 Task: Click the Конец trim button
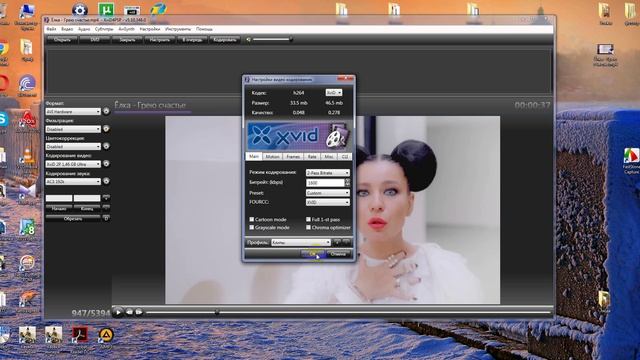(x=87, y=209)
